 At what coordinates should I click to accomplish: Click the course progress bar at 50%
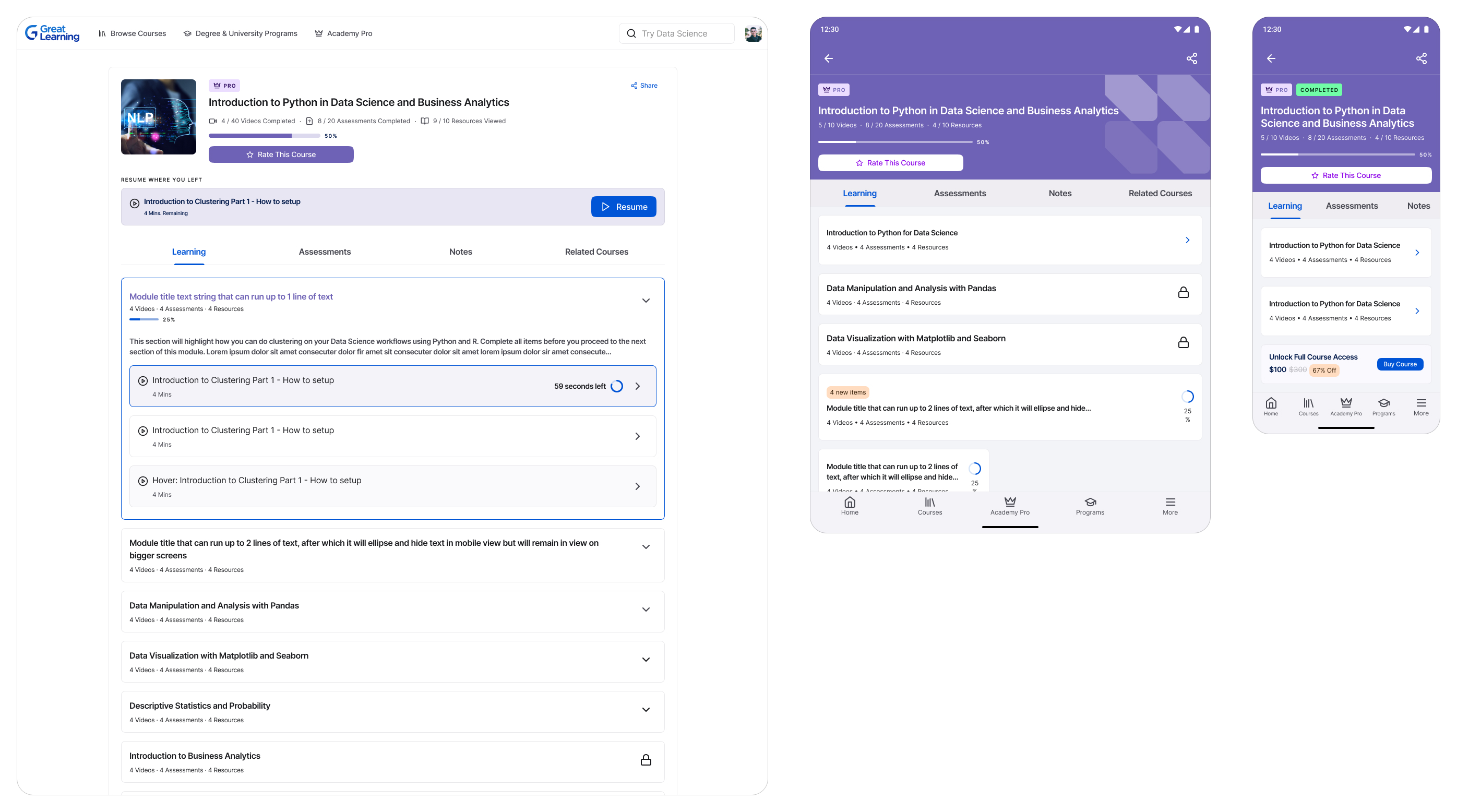pyautogui.click(x=264, y=136)
